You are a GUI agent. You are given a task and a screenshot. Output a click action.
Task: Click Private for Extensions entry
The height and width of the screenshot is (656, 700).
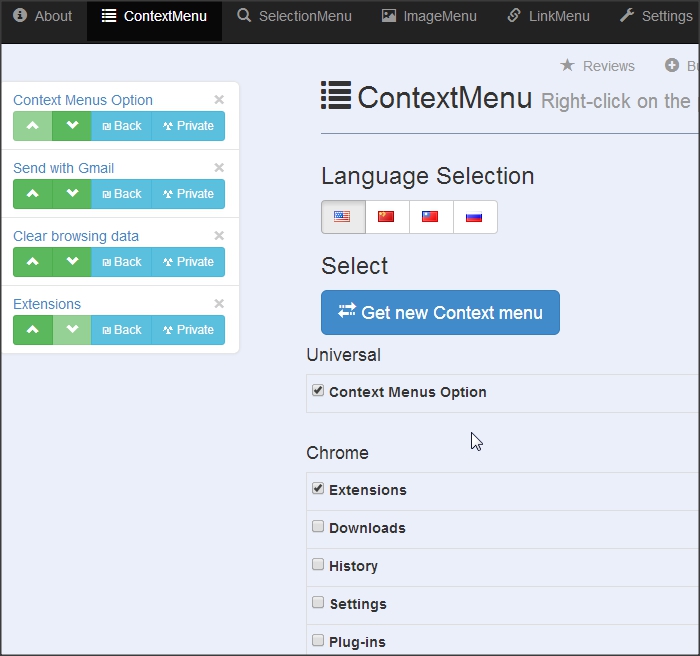click(188, 330)
